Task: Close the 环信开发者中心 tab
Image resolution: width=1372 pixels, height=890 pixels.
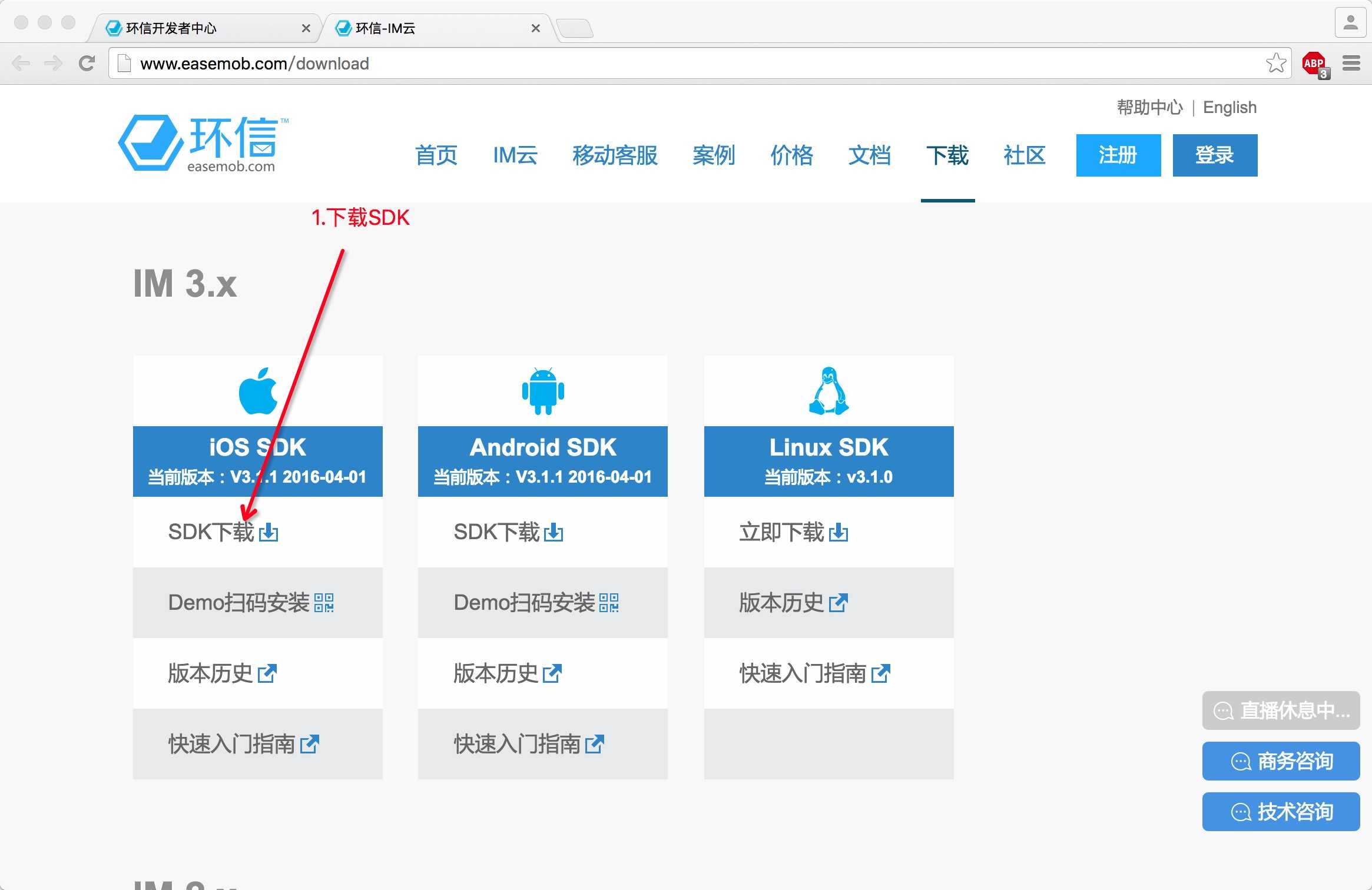Action: [306, 28]
